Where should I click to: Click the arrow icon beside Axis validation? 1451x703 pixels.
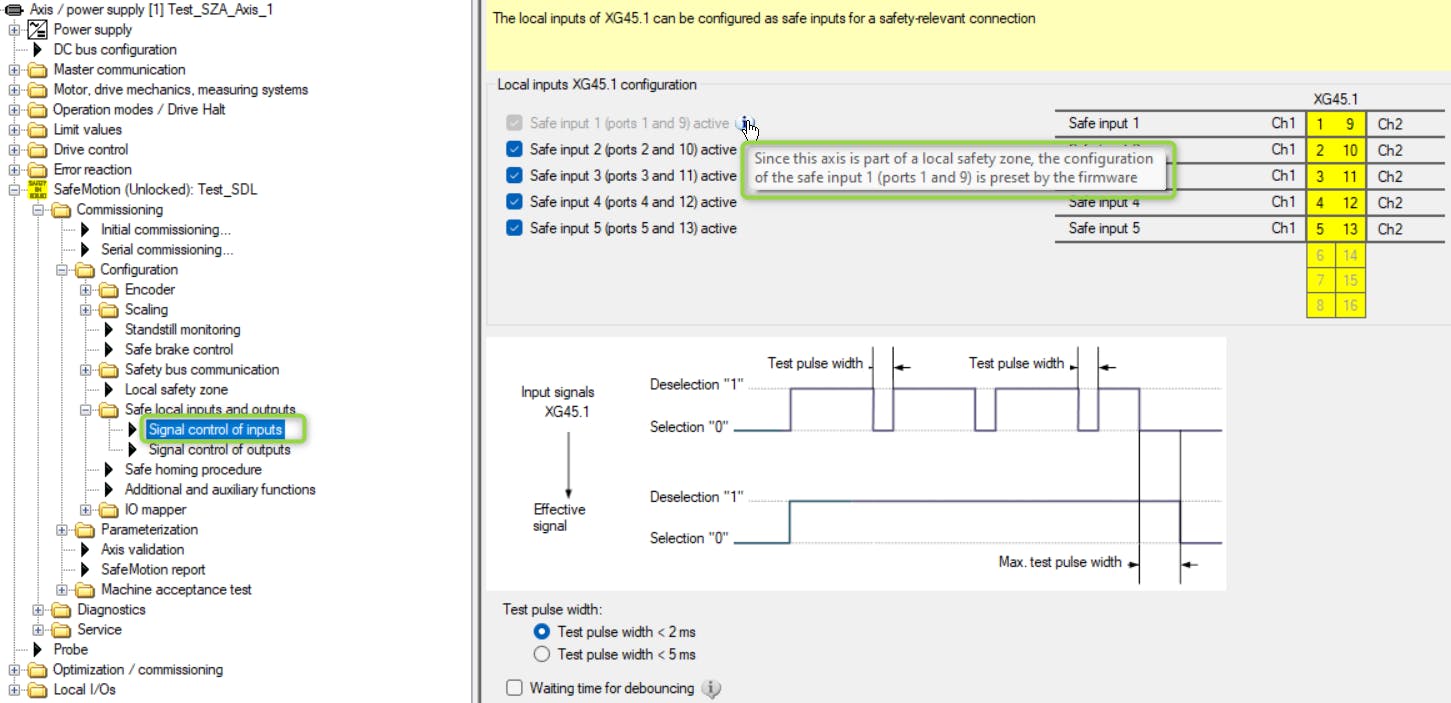[x=86, y=549]
